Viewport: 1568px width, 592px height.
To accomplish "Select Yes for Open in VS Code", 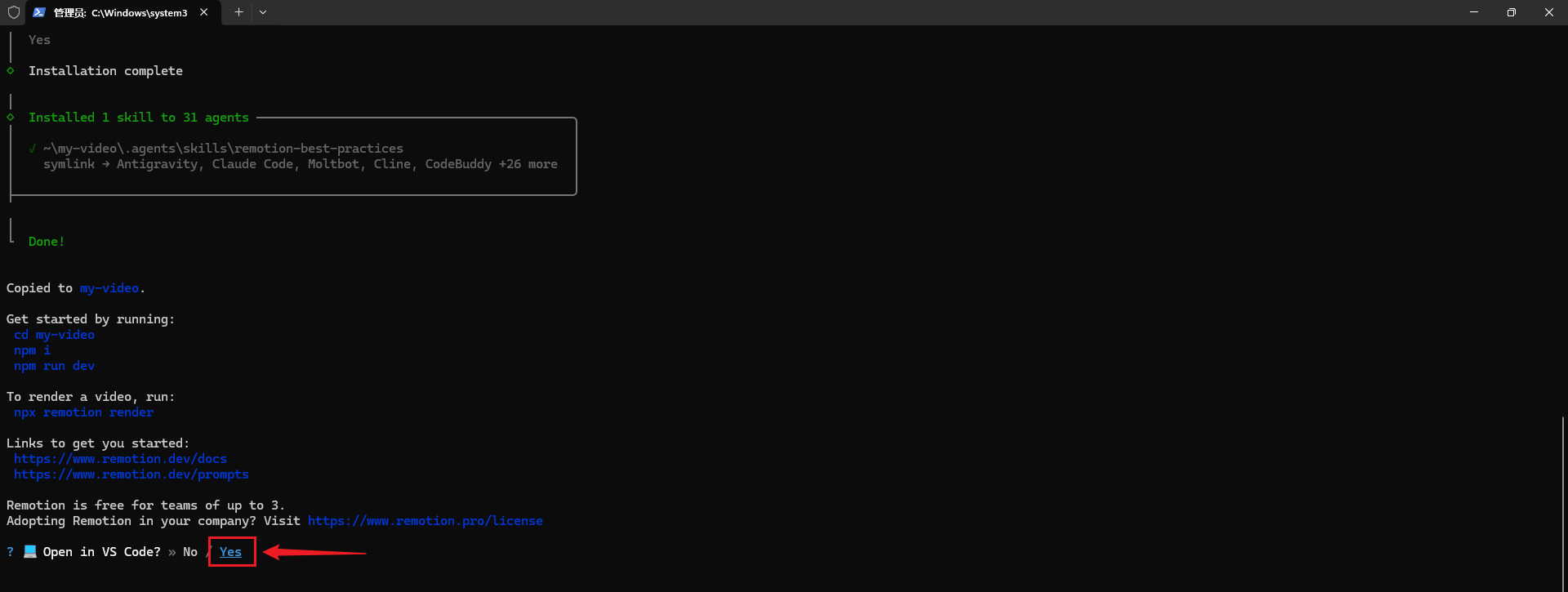I will click(x=230, y=552).
